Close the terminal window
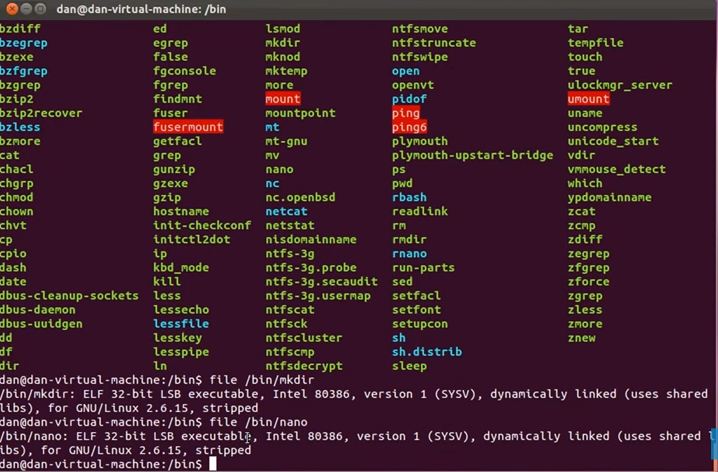This screenshot has width=718, height=472. point(12,9)
